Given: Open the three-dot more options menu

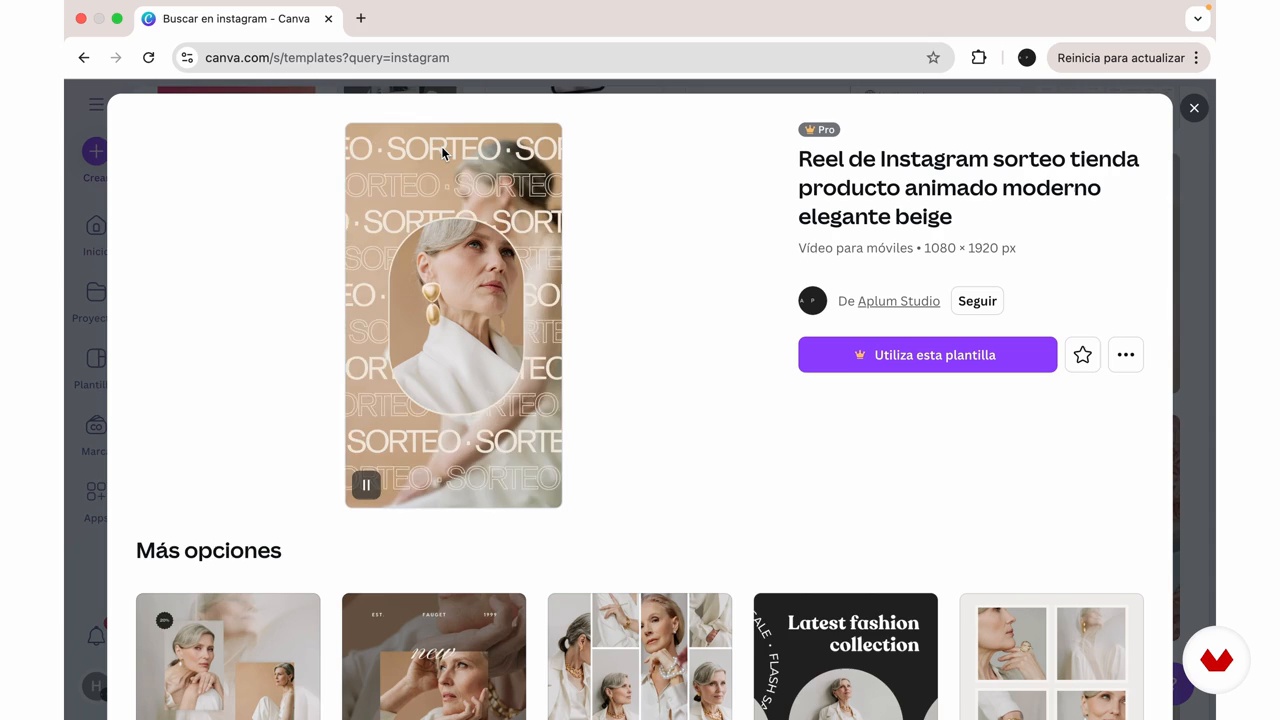Looking at the screenshot, I should pyautogui.click(x=1126, y=355).
